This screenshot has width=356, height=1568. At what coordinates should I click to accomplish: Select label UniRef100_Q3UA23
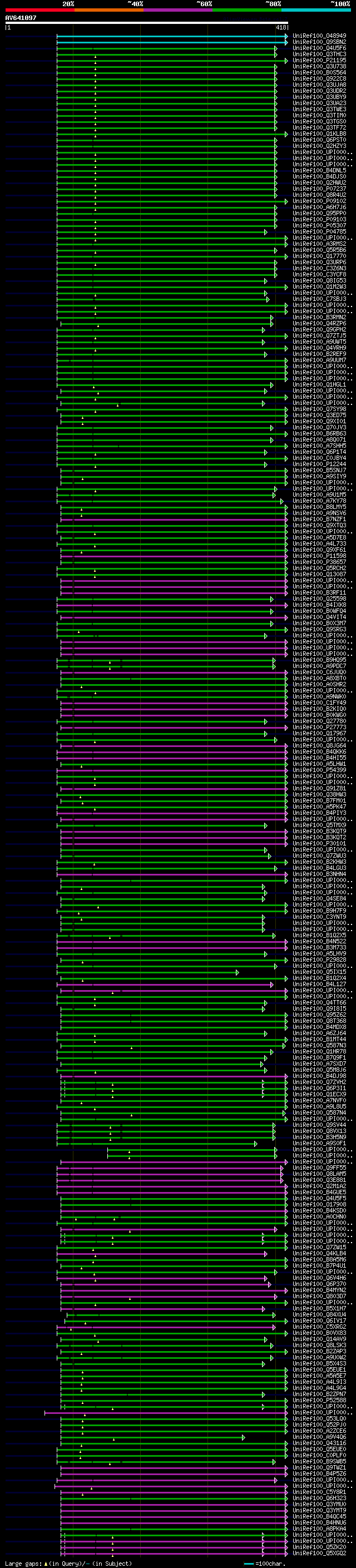(319, 103)
